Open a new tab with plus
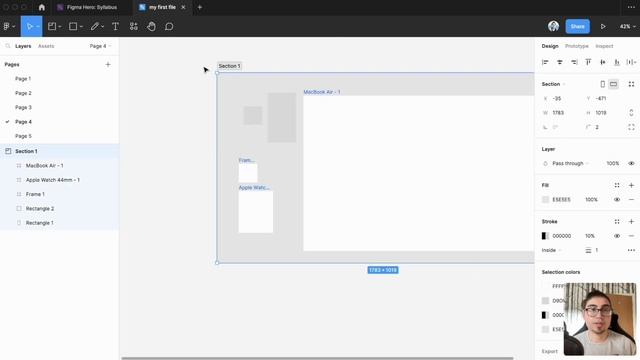This screenshot has width=640, height=360. pyautogui.click(x=200, y=7)
